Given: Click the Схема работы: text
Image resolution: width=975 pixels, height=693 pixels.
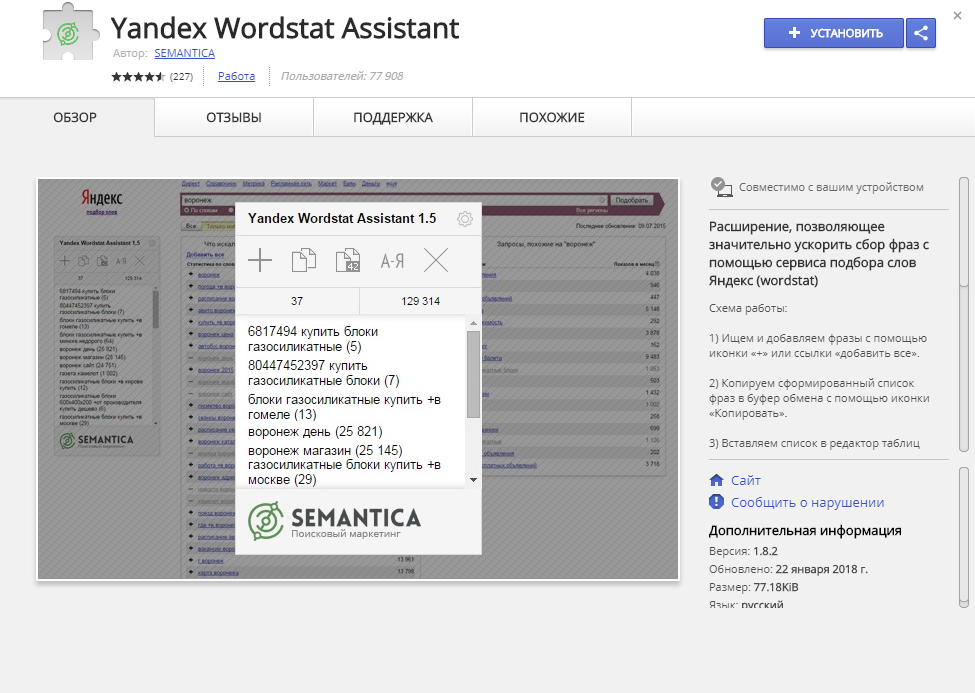Looking at the screenshot, I should (748, 308).
